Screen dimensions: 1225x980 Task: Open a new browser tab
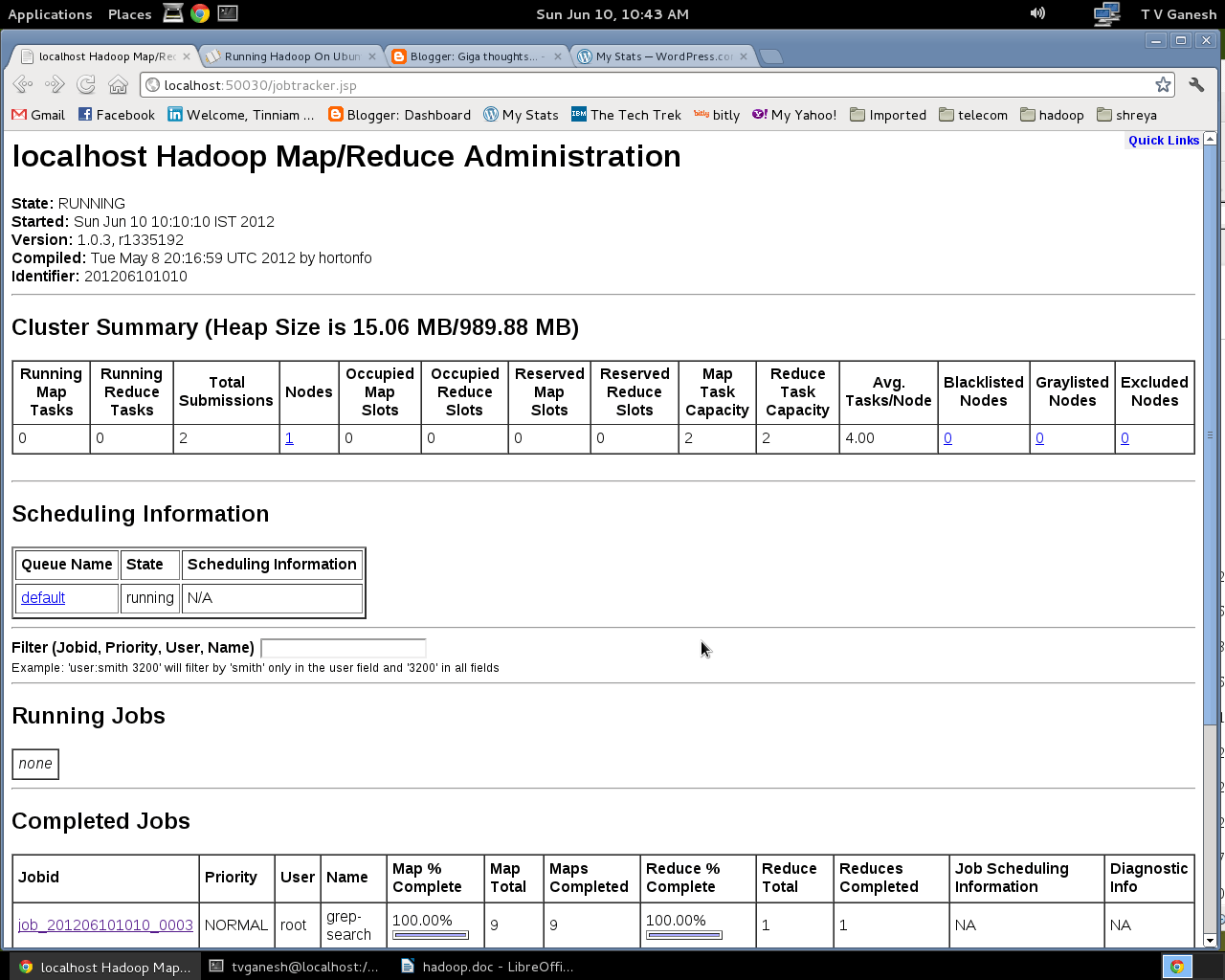771,56
